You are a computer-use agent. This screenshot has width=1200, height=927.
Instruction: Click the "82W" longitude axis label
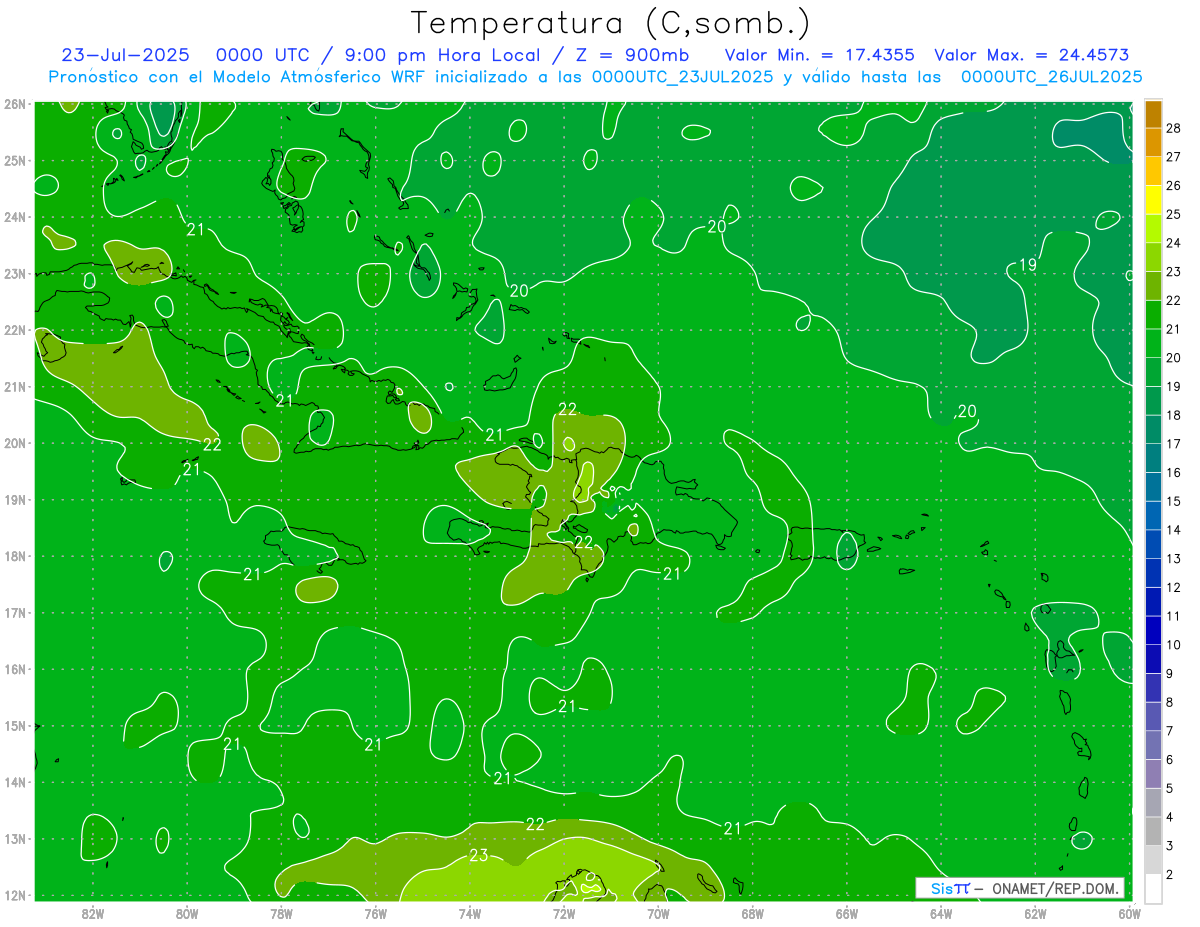[x=93, y=913]
